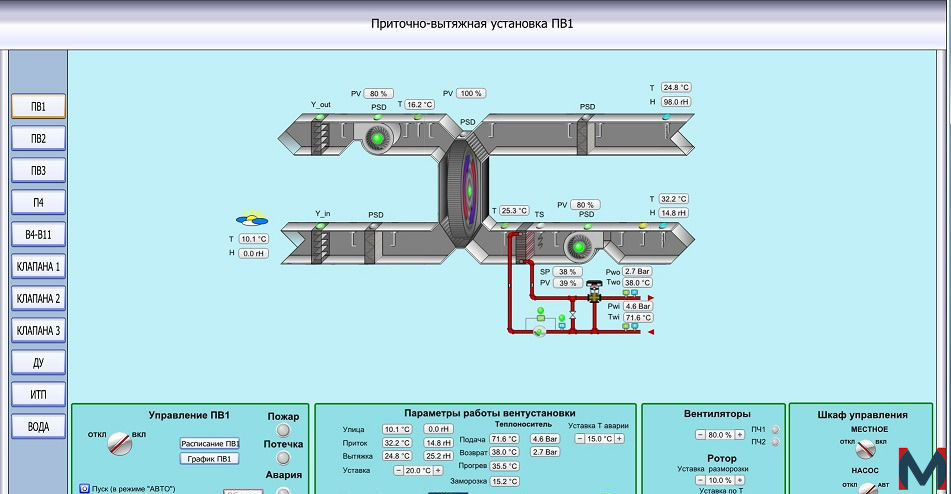Increase fan speed 80.0 % setpoint
The image size is (951, 494).
pyautogui.click(x=740, y=435)
